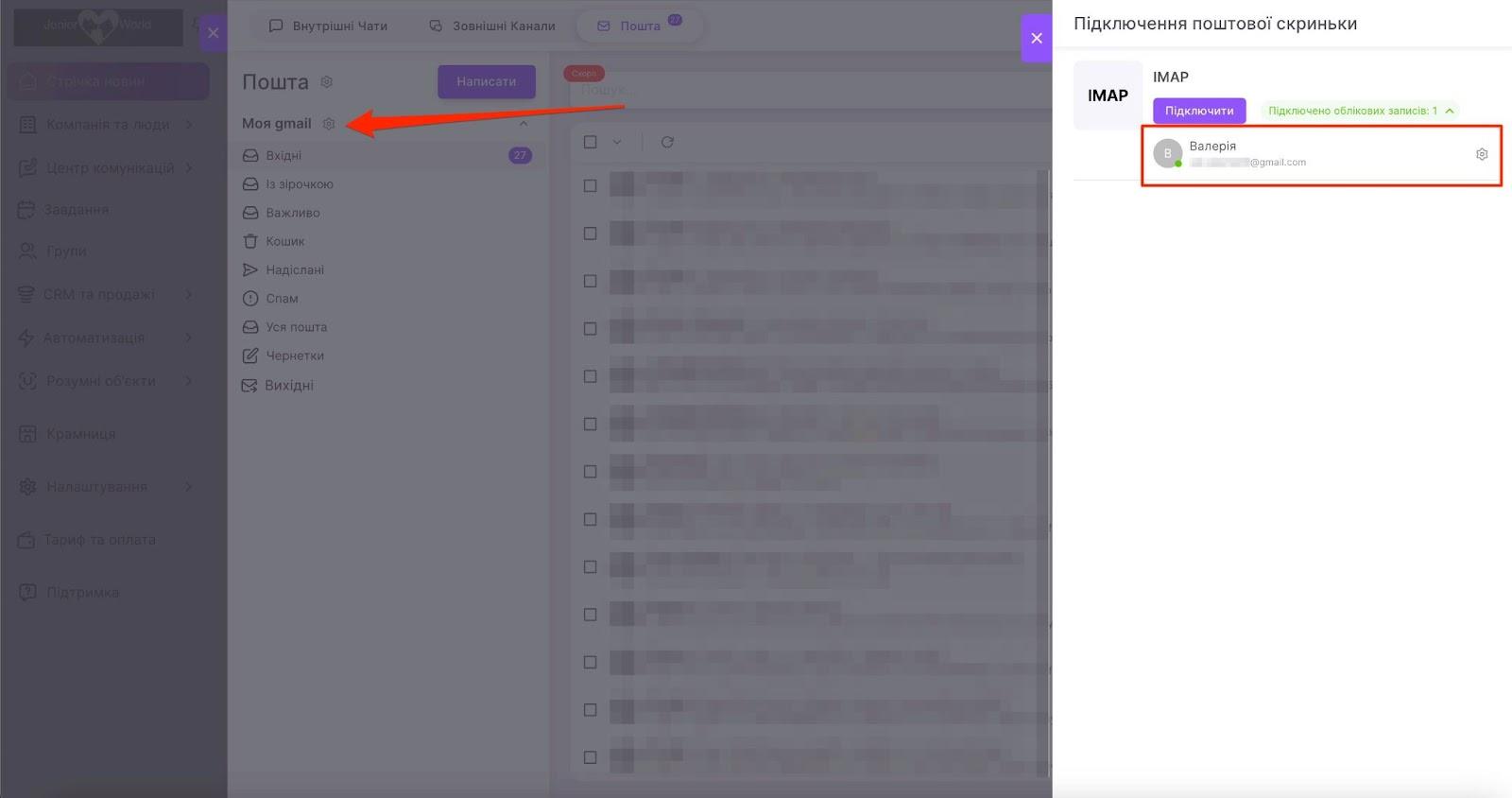This screenshot has width=1512, height=798.
Task: Select the Із зірочкою starred folder icon
Action: (250, 184)
